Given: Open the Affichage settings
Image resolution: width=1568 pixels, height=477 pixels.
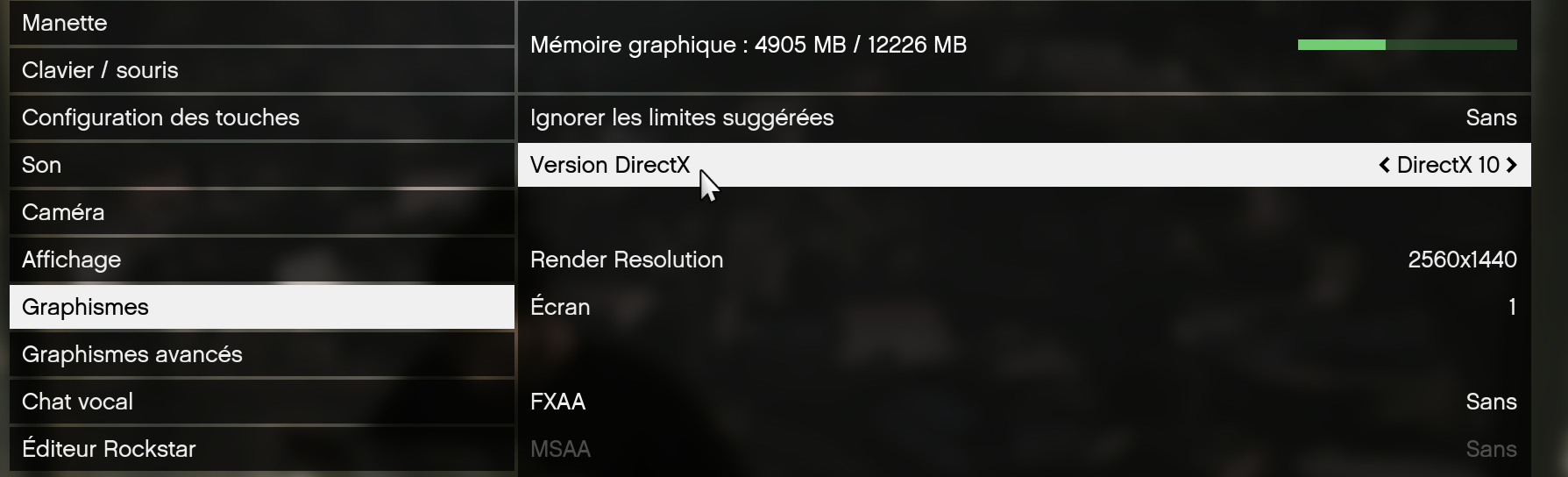Looking at the screenshot, I should tap(261, 260).
